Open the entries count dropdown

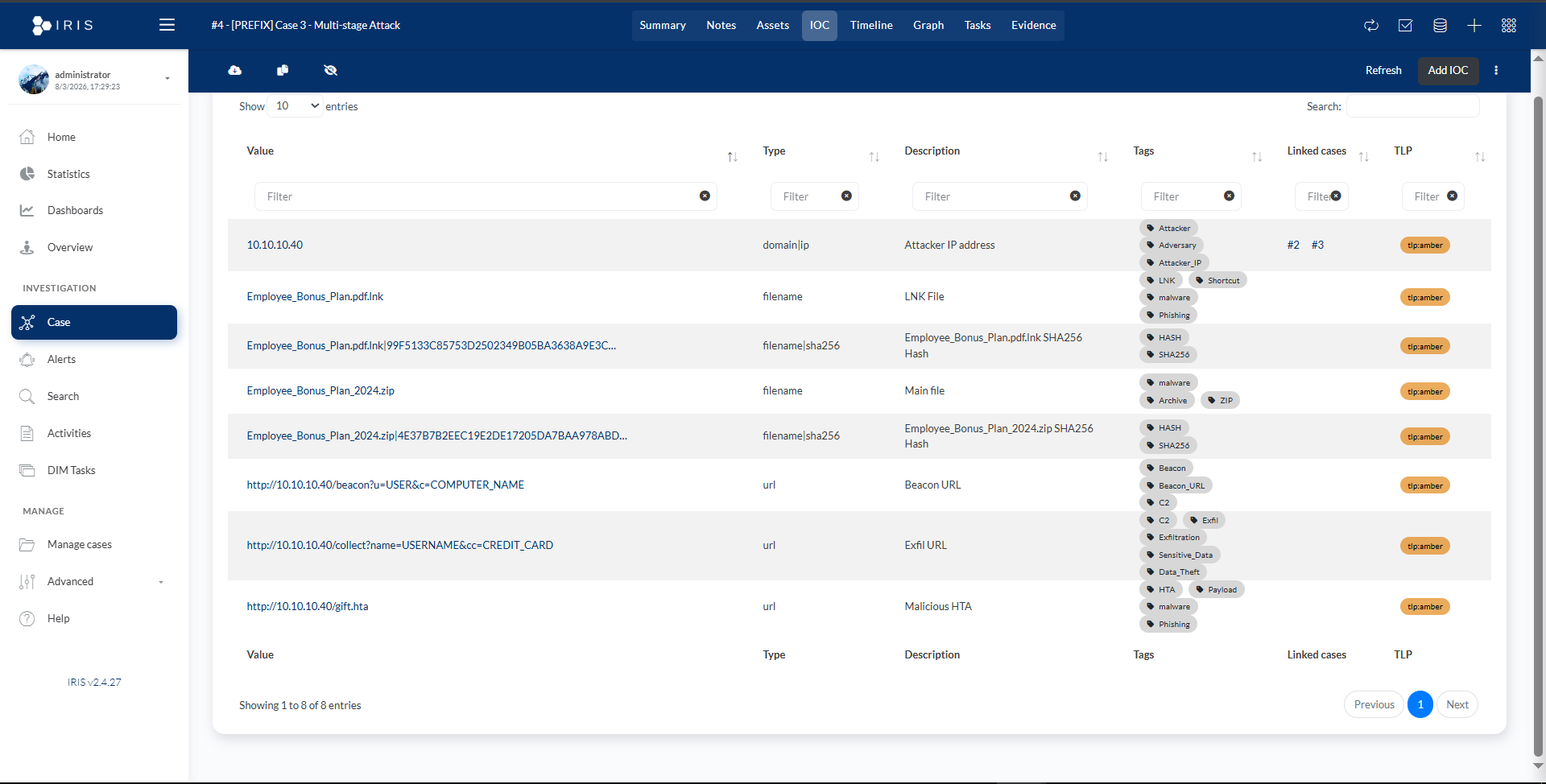(296, 106)
